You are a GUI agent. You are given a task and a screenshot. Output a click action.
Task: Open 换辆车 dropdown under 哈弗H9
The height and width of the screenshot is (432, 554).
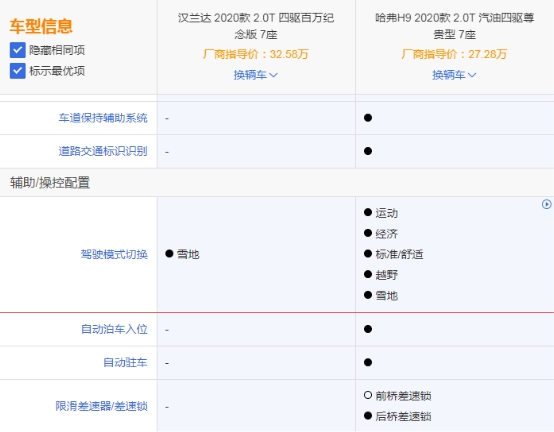[454, 75]
